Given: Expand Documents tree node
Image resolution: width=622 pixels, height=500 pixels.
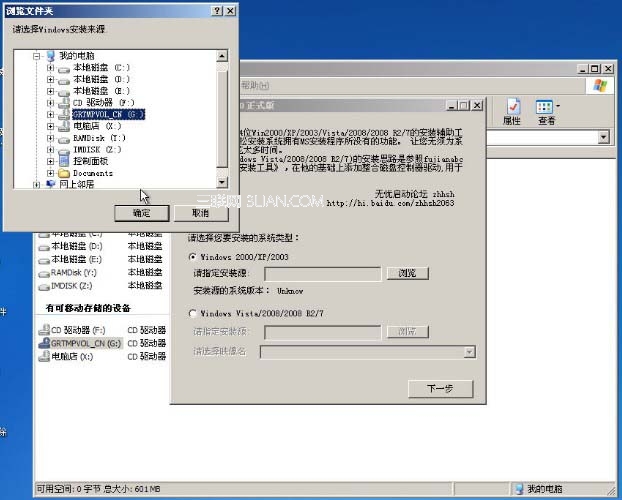Looking at the screenshot, I should (50, 173).
